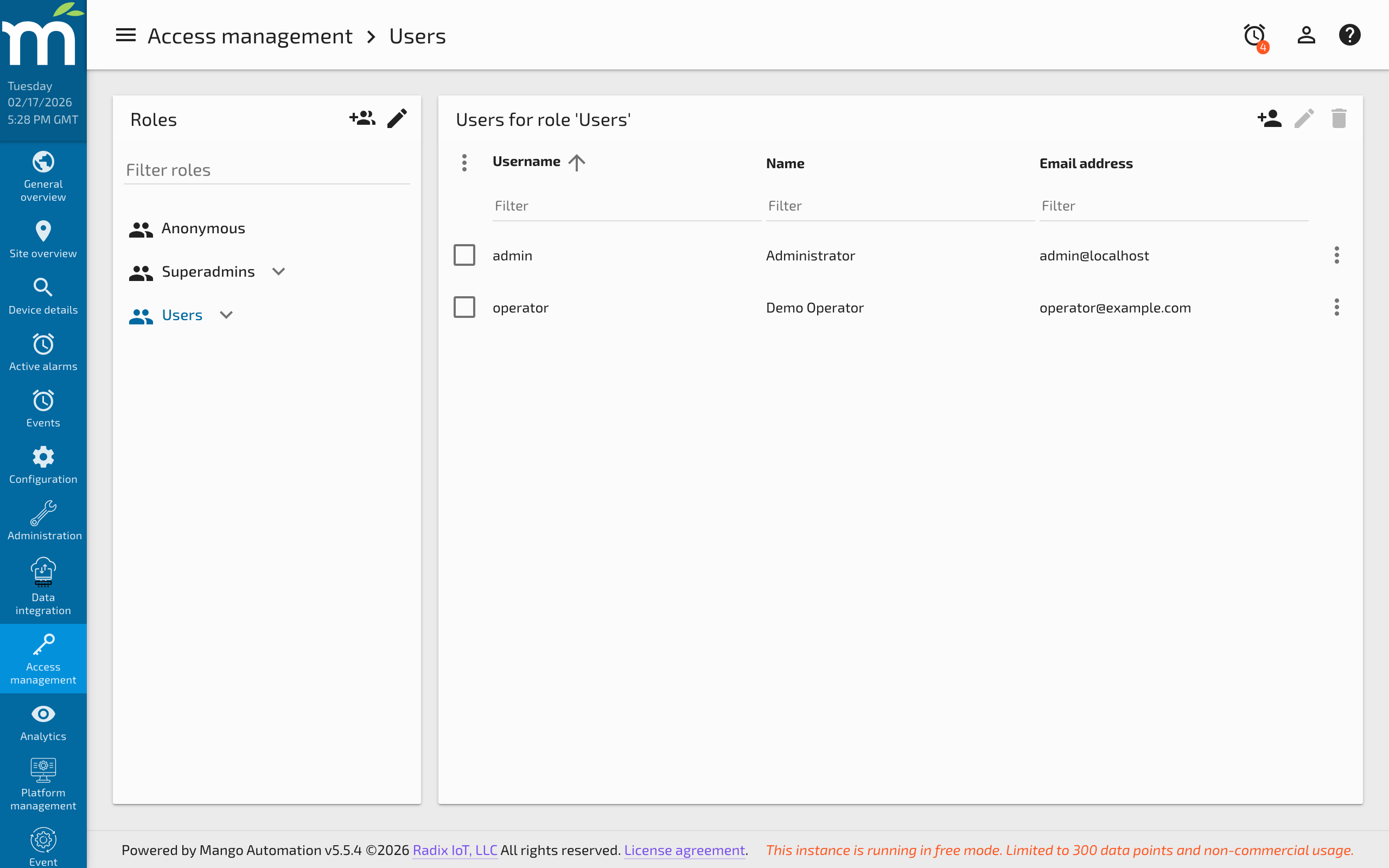Image resolution: width=1389 pixels, height=868 pixels.
Task: Check the checkbox next to admin
Action: [464, 255]
